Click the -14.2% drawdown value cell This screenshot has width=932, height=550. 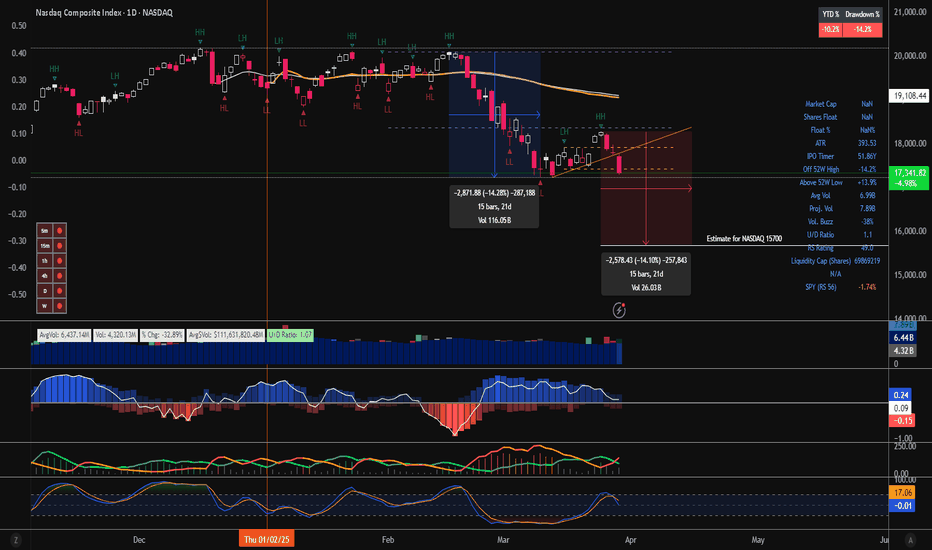click(x=862, y=29)
